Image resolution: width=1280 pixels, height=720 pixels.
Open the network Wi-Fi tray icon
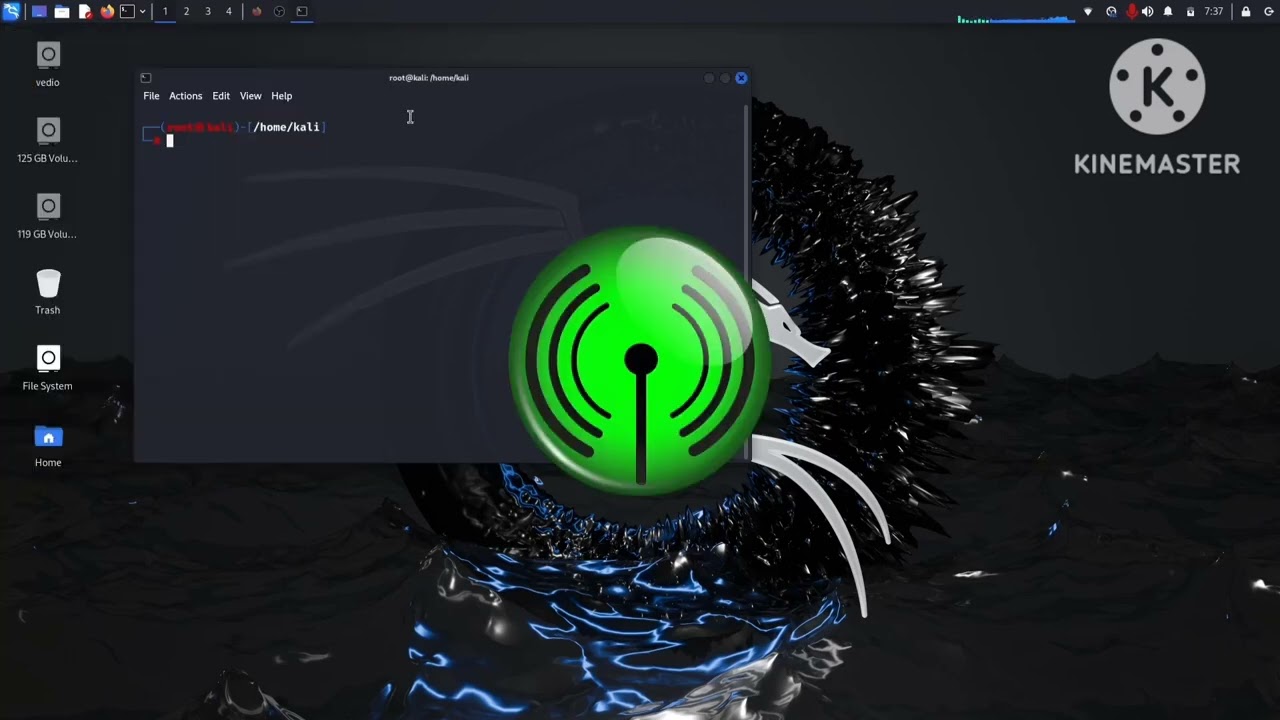pyautogui.click(x=1089, y=12)
